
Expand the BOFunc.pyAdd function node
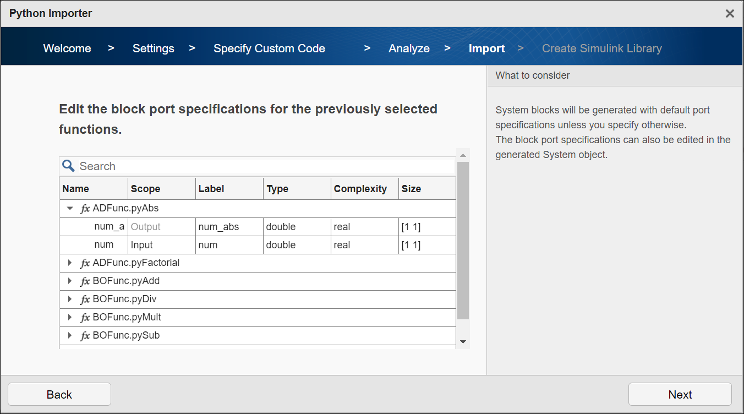pos(70,281)
